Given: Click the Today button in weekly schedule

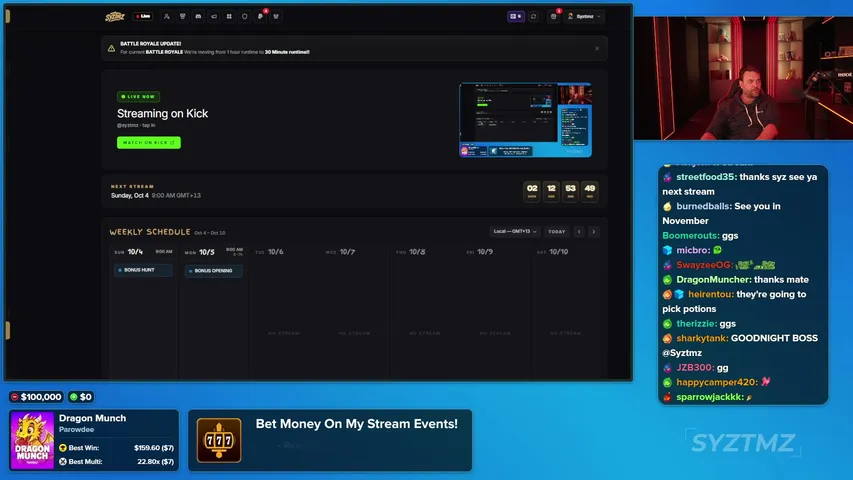Looking at the screenshot, I should (x=557, y=232).
